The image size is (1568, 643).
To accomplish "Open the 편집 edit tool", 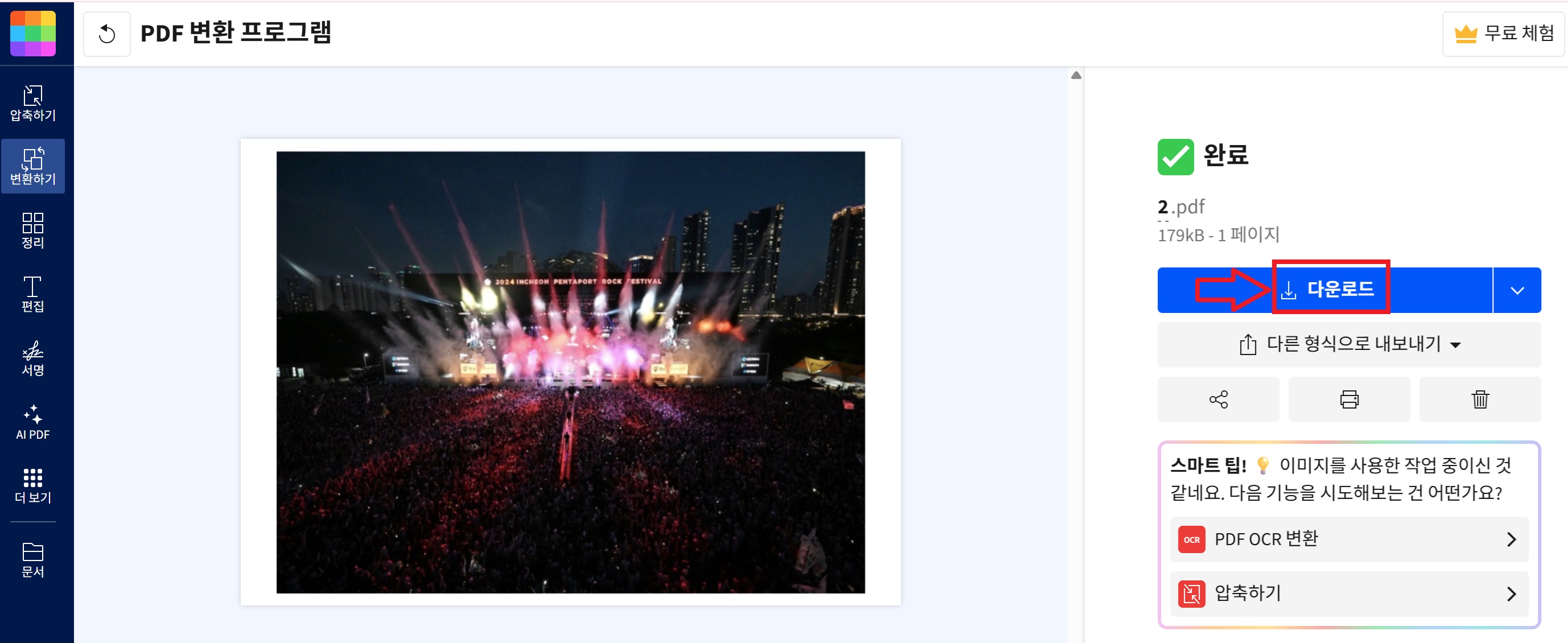I will point(33,294).
